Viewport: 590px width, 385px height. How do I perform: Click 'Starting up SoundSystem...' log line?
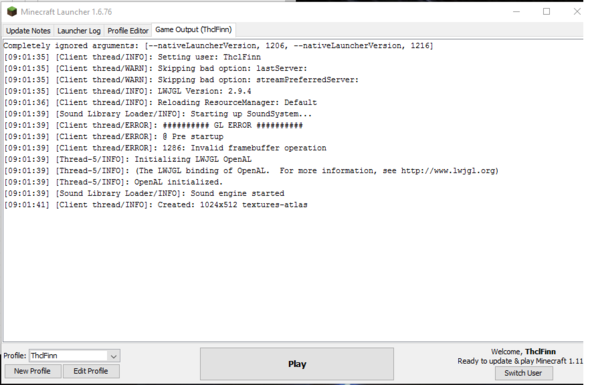pos(158,114)
